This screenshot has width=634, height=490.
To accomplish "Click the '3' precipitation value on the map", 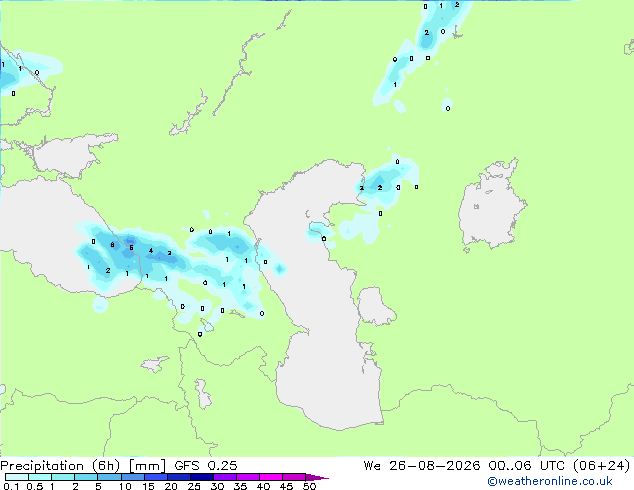I will point(169,253).
